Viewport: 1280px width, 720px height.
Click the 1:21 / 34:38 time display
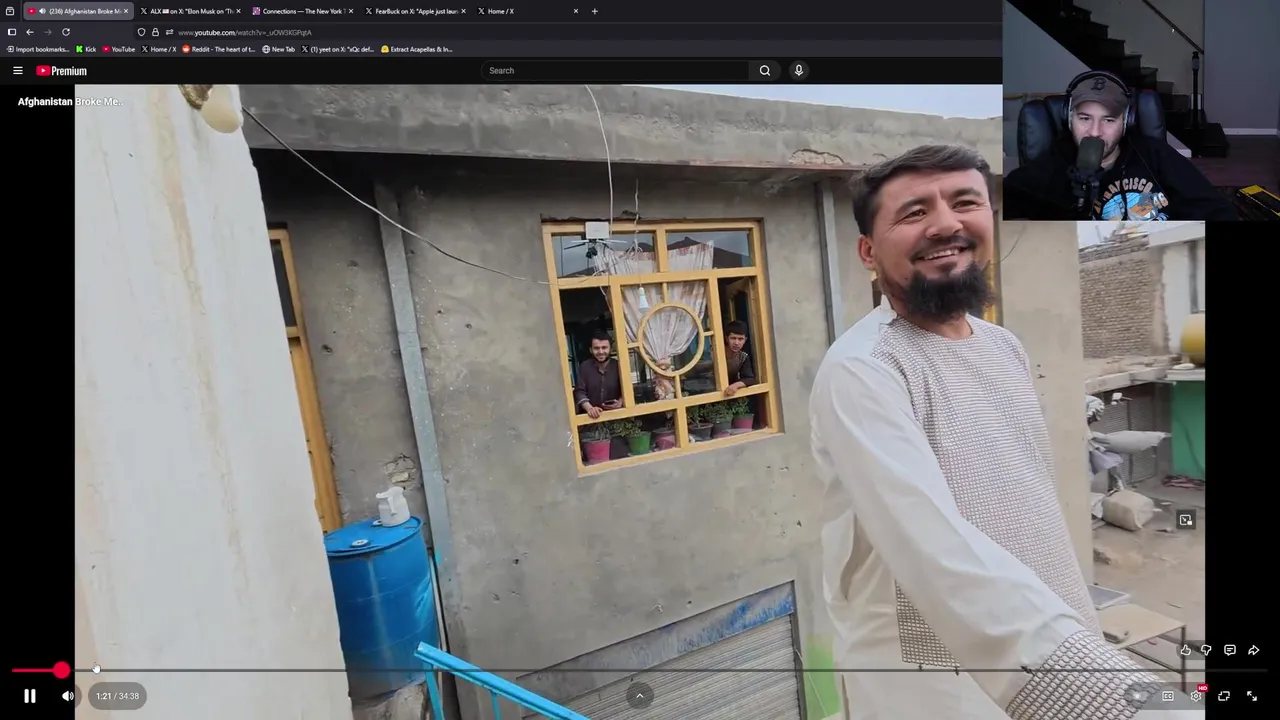[x=118, y=696]
